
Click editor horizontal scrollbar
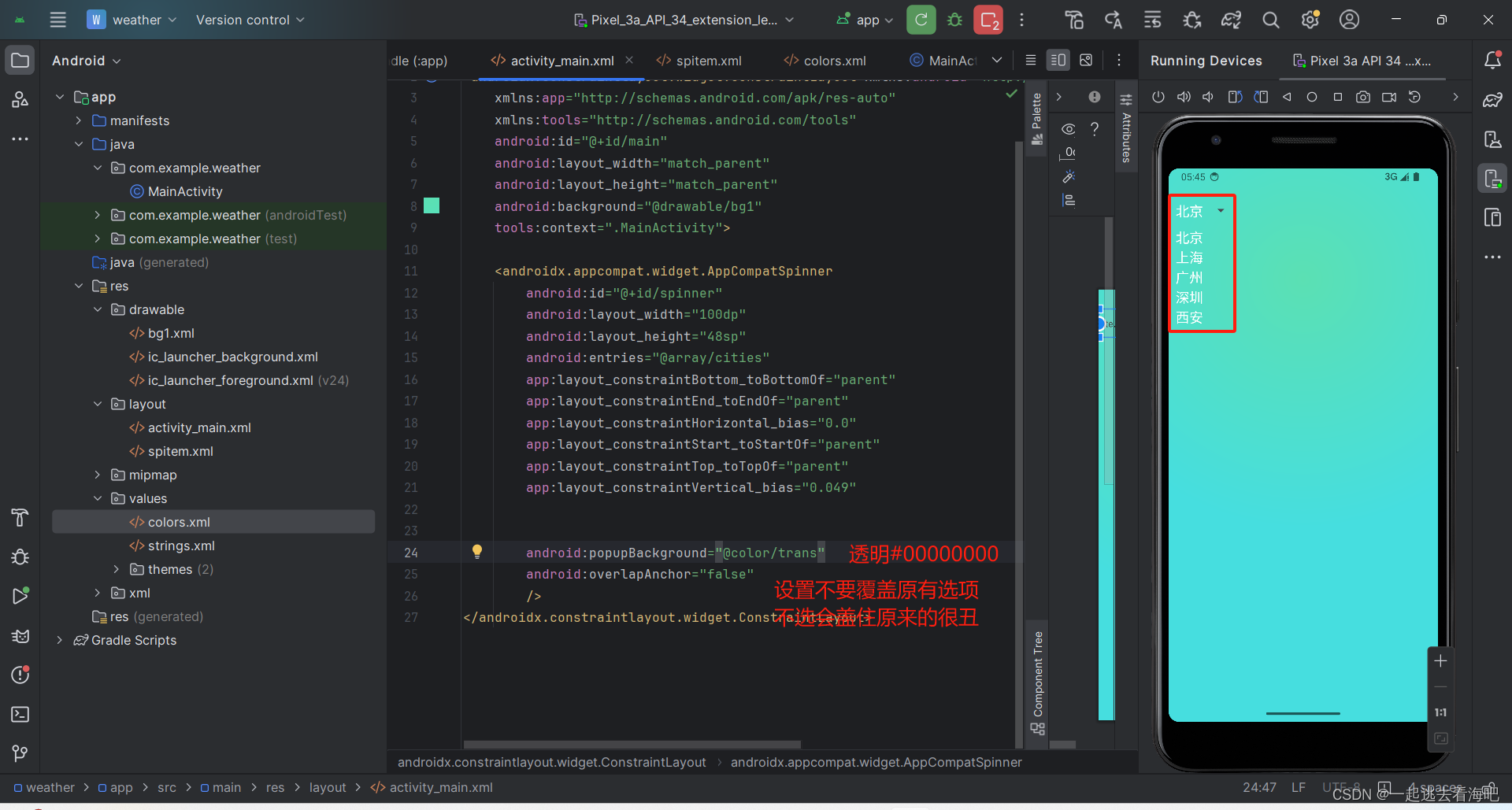632,744
